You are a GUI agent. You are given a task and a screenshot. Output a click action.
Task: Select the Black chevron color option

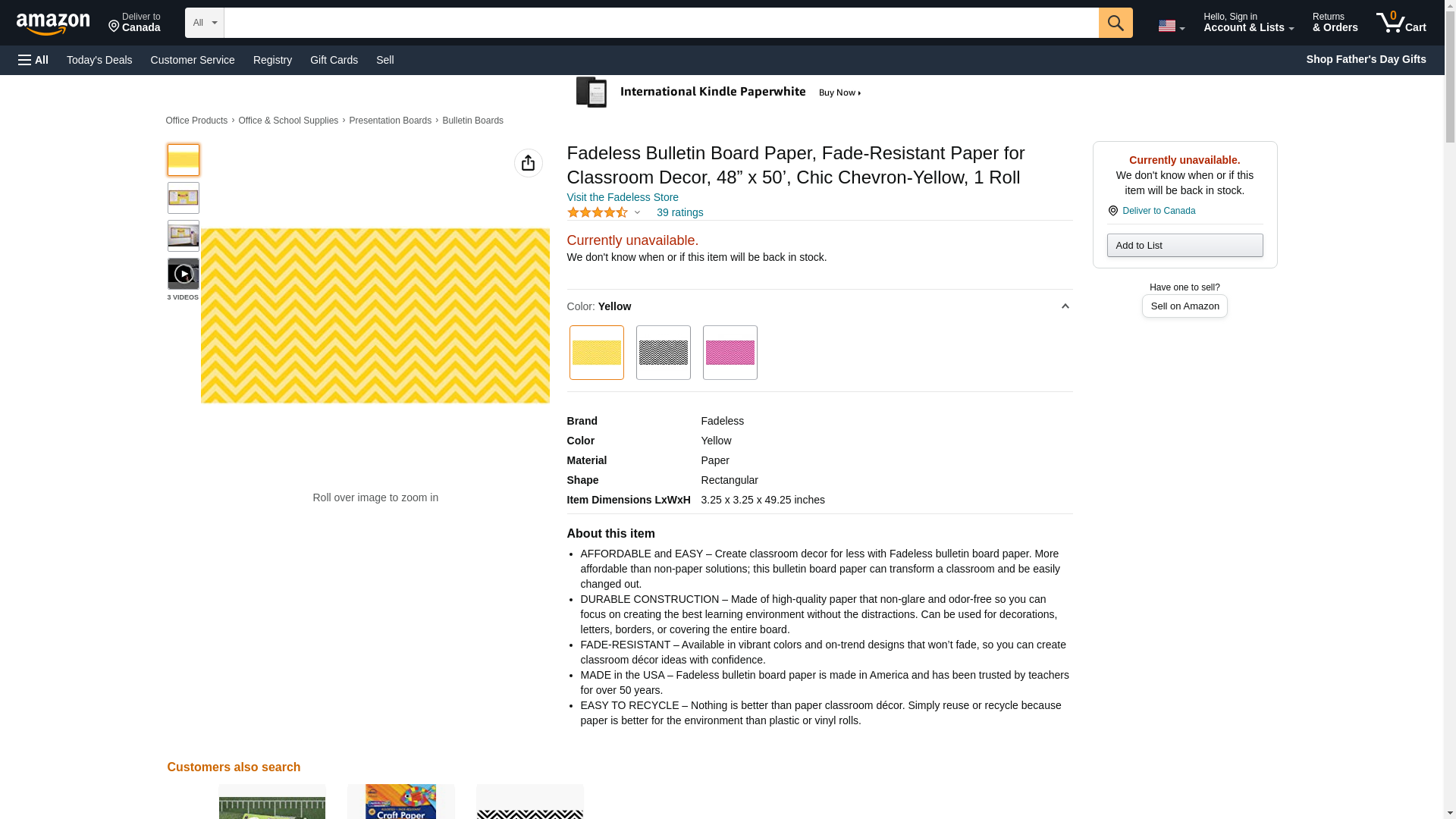coord(663,353)
